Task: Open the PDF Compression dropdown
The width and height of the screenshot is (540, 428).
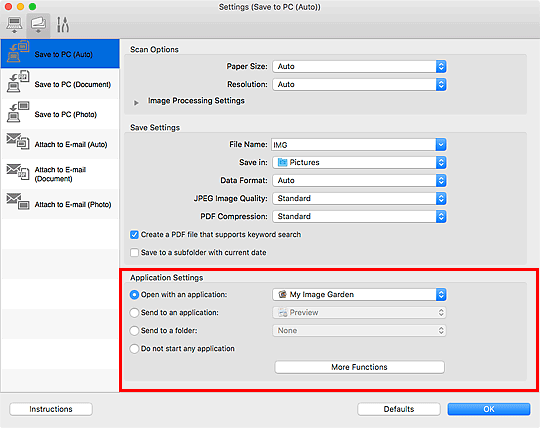Action: point(359,216)
